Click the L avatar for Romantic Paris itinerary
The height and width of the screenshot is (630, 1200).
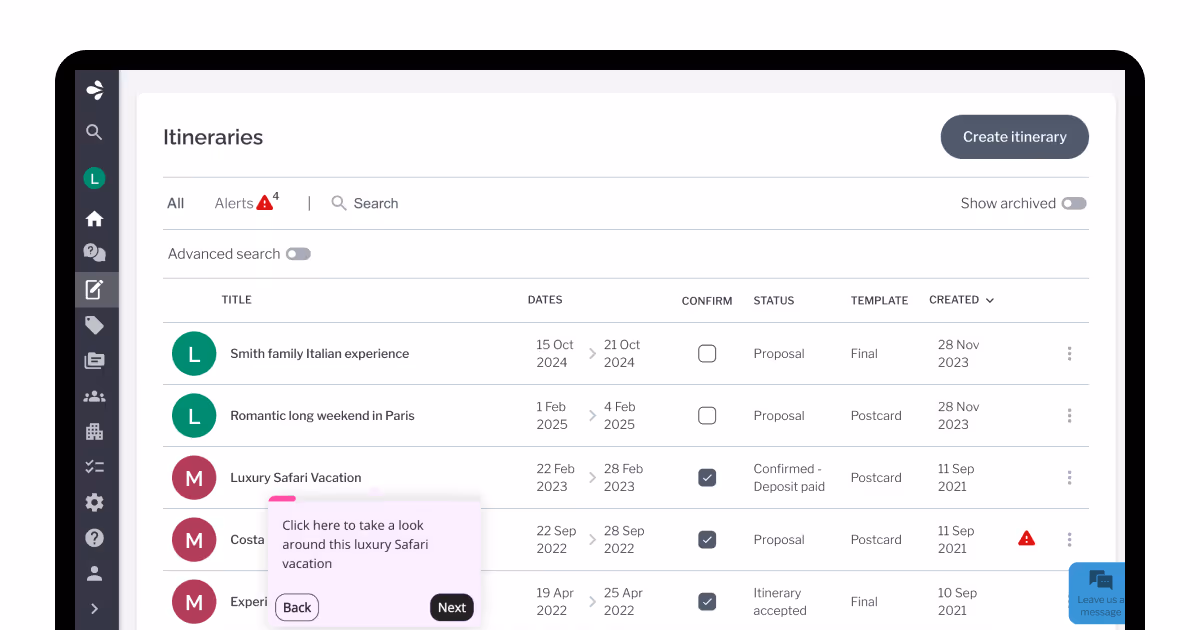point(194,416)
